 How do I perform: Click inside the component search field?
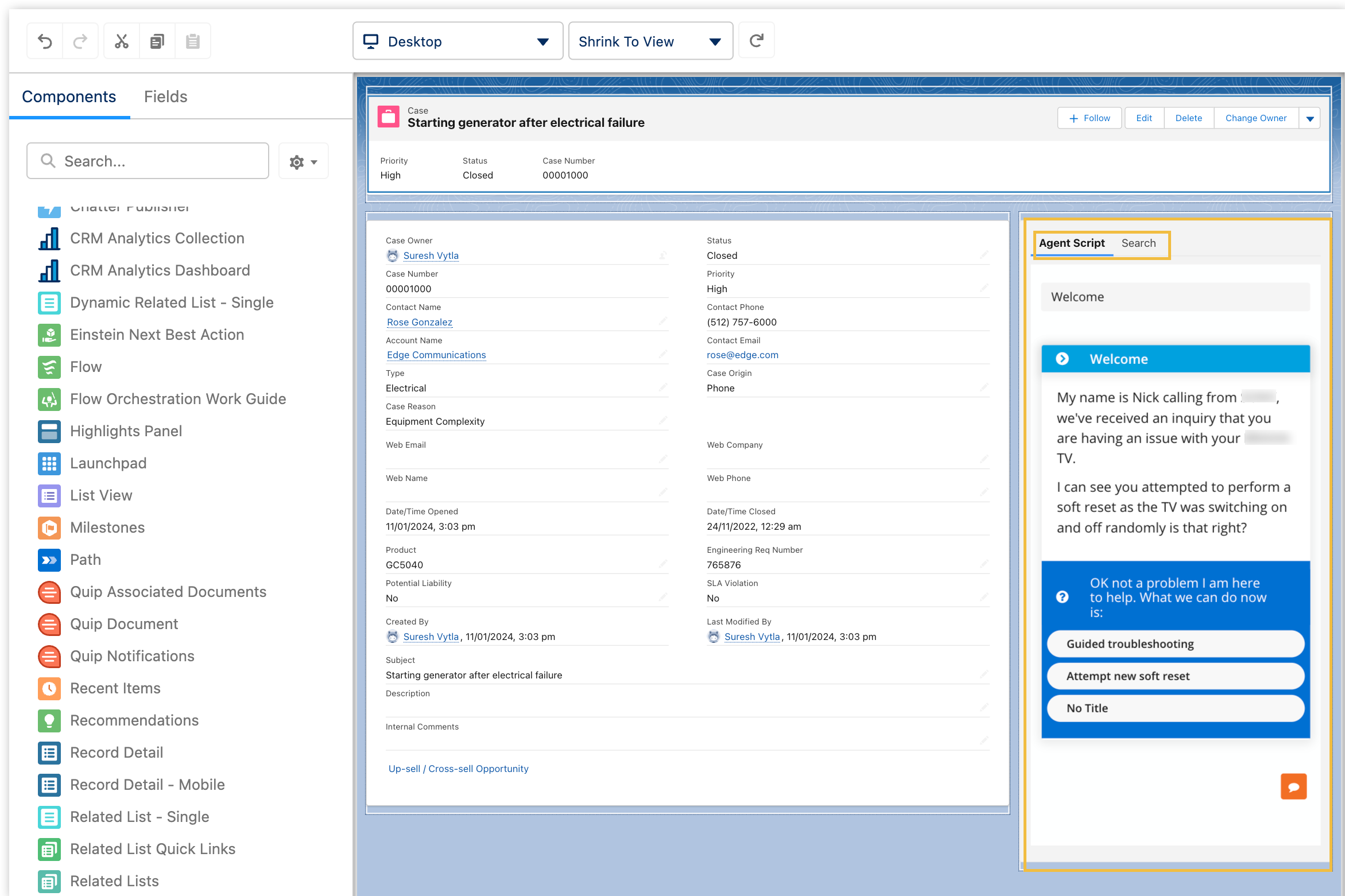(147, 161)
